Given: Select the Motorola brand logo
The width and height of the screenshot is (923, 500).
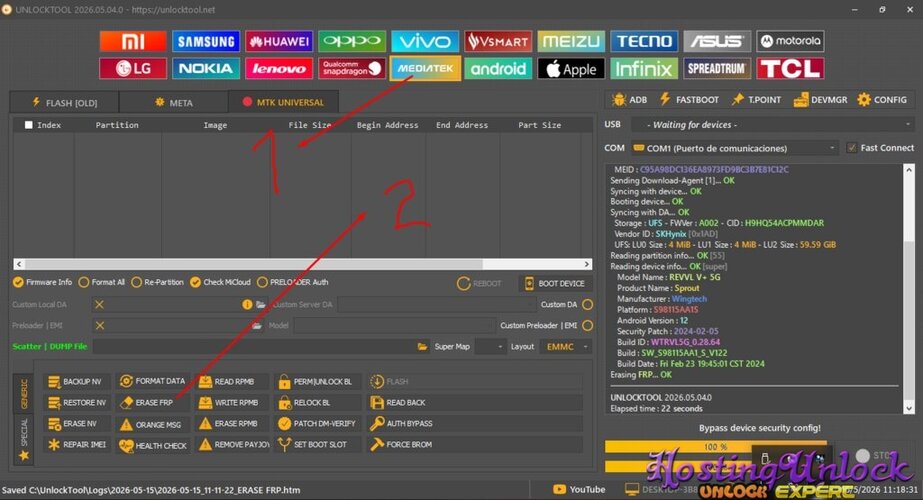Looking at the screenshot, I should pyautogui.click(x=790, y=41).
